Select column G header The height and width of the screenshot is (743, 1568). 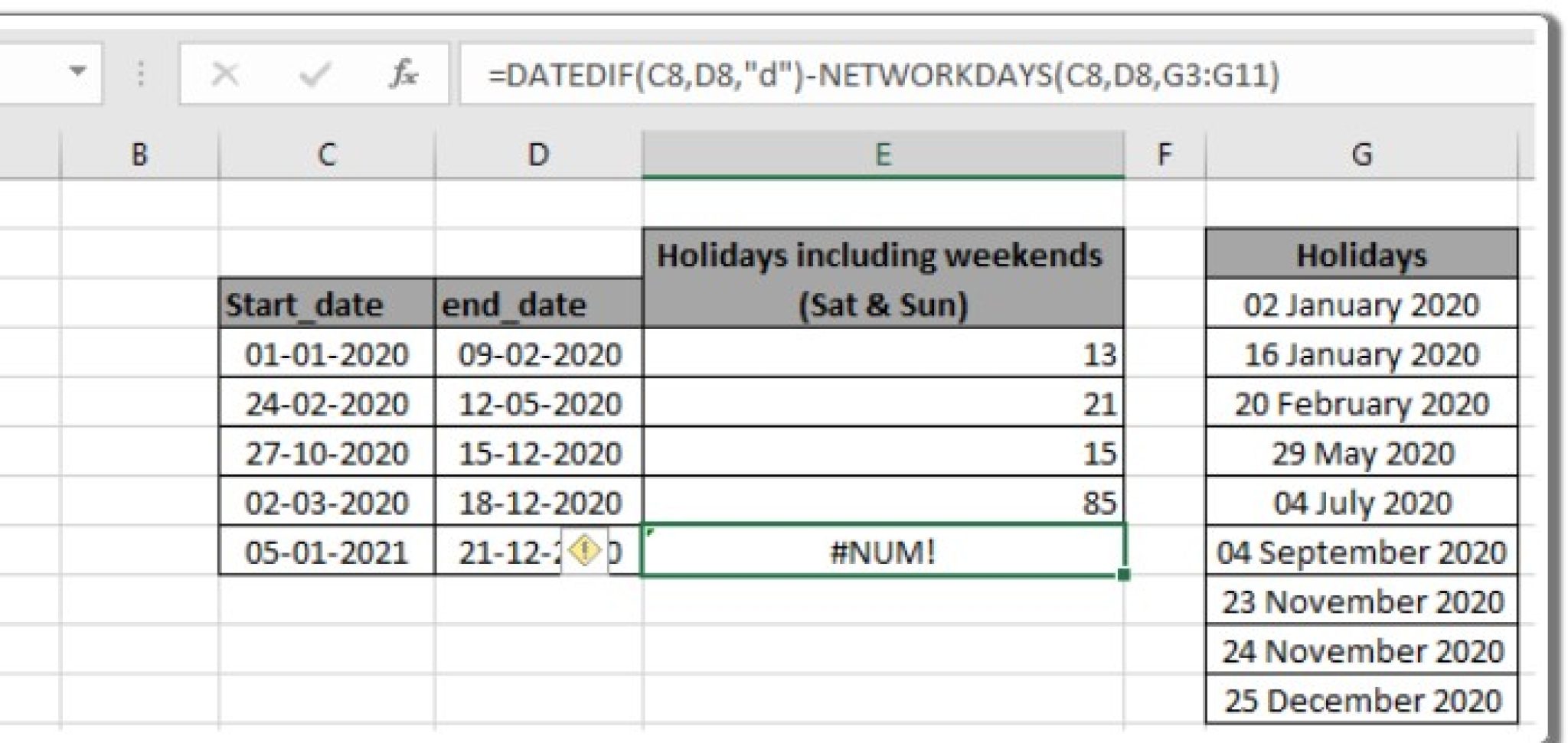click(1362, 152)
